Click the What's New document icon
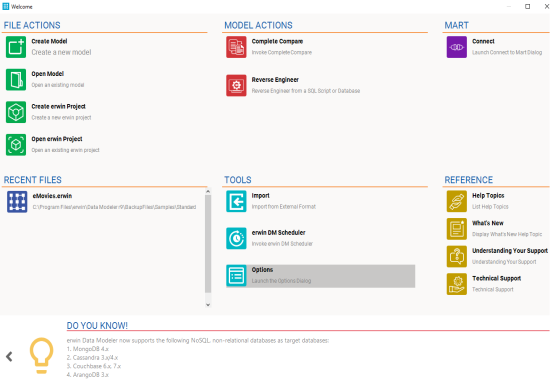550x380 pixels. 457,229
